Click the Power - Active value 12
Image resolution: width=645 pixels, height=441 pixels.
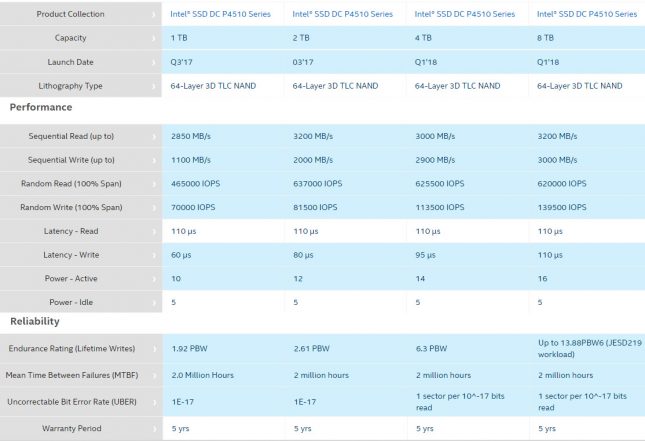coord(298,279)
